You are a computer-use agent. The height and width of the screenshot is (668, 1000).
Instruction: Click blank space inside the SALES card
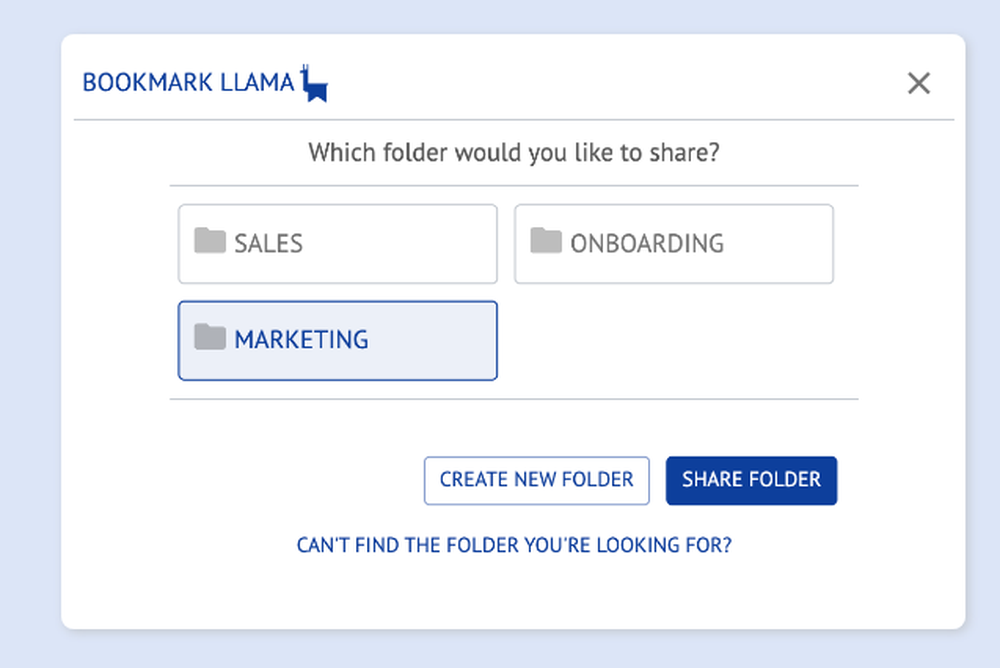pos(408,244)
